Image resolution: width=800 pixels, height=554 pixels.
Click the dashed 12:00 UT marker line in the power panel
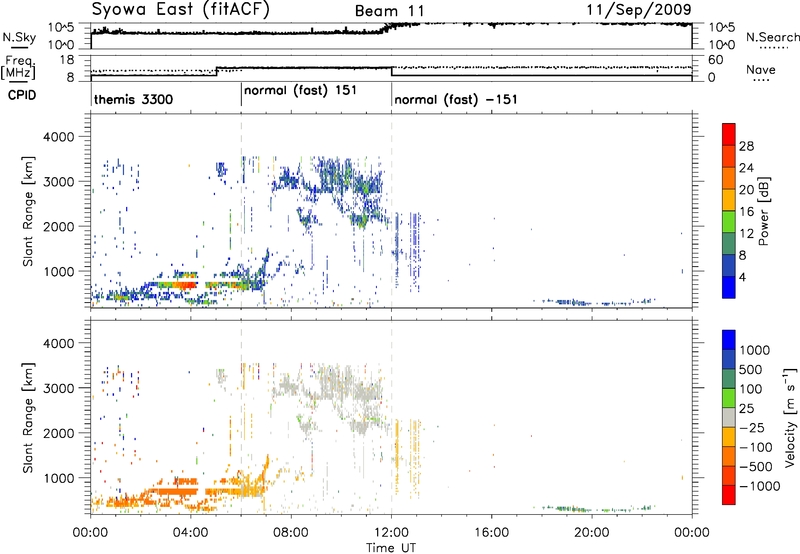[x=392, y=210]
